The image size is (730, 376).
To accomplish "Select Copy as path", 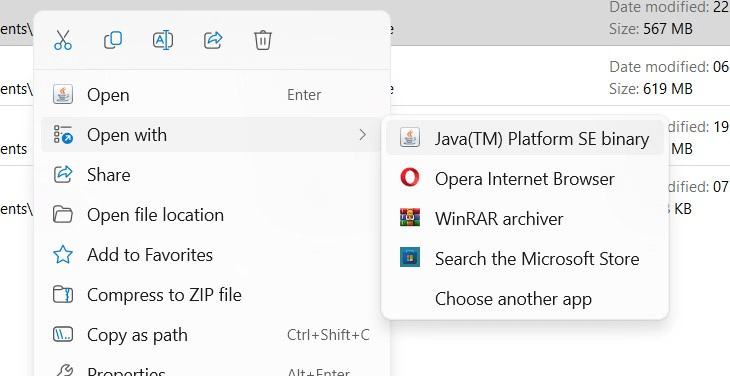I will [212, 335].
